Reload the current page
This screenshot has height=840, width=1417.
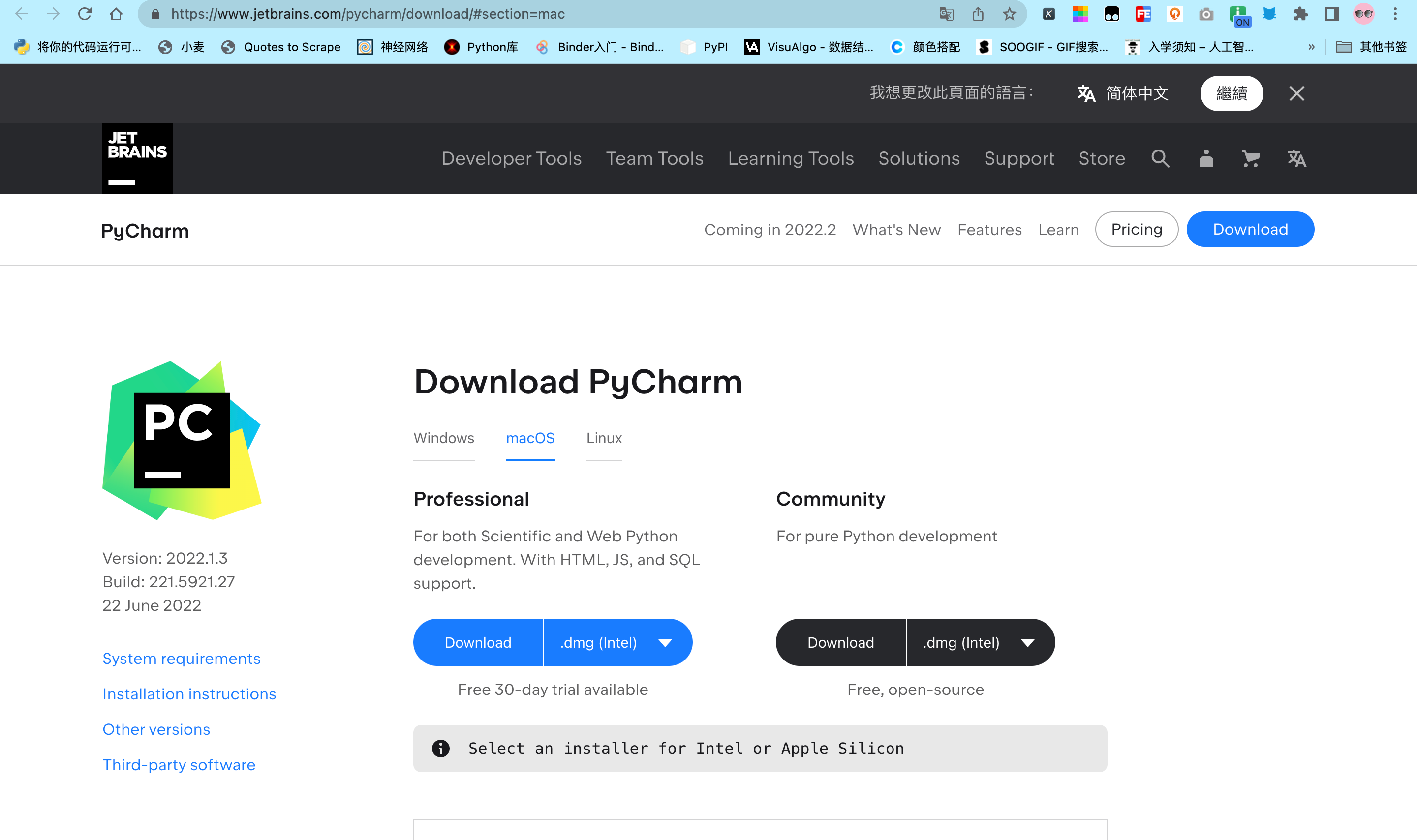tap(85, 14)
